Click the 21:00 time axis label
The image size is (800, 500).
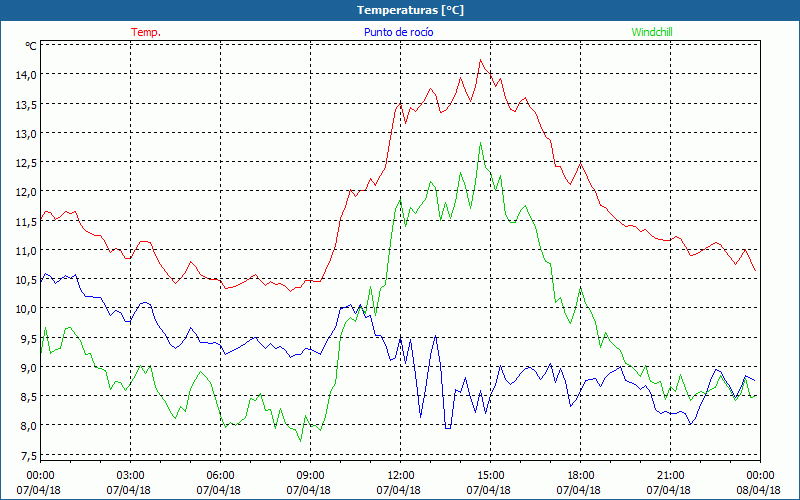pos(670,475)
